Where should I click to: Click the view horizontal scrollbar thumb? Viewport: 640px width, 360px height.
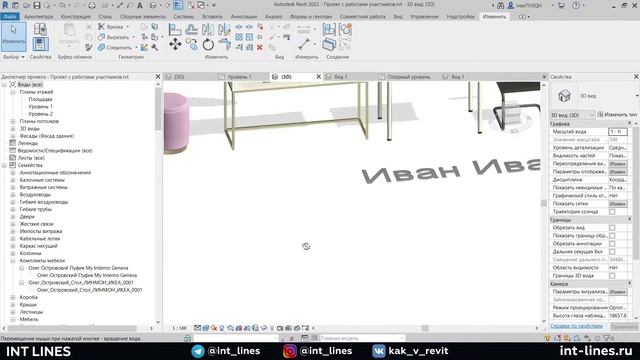pos(425,328)
